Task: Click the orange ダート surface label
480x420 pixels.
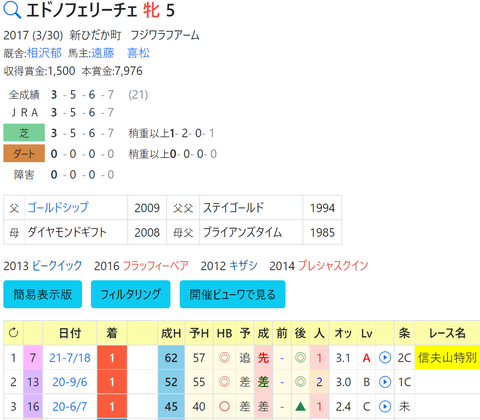Action: [24, 154]
